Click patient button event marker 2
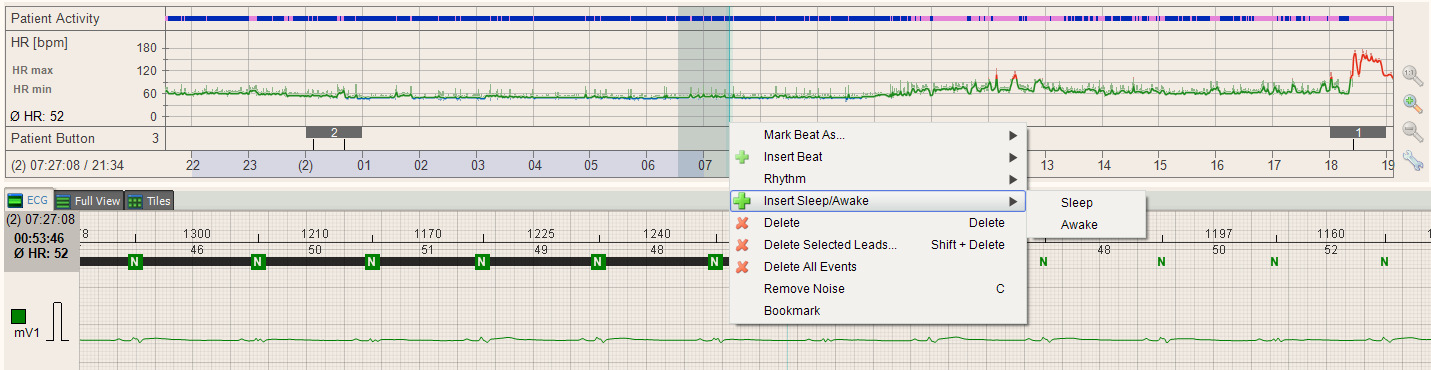 [334, 132]
